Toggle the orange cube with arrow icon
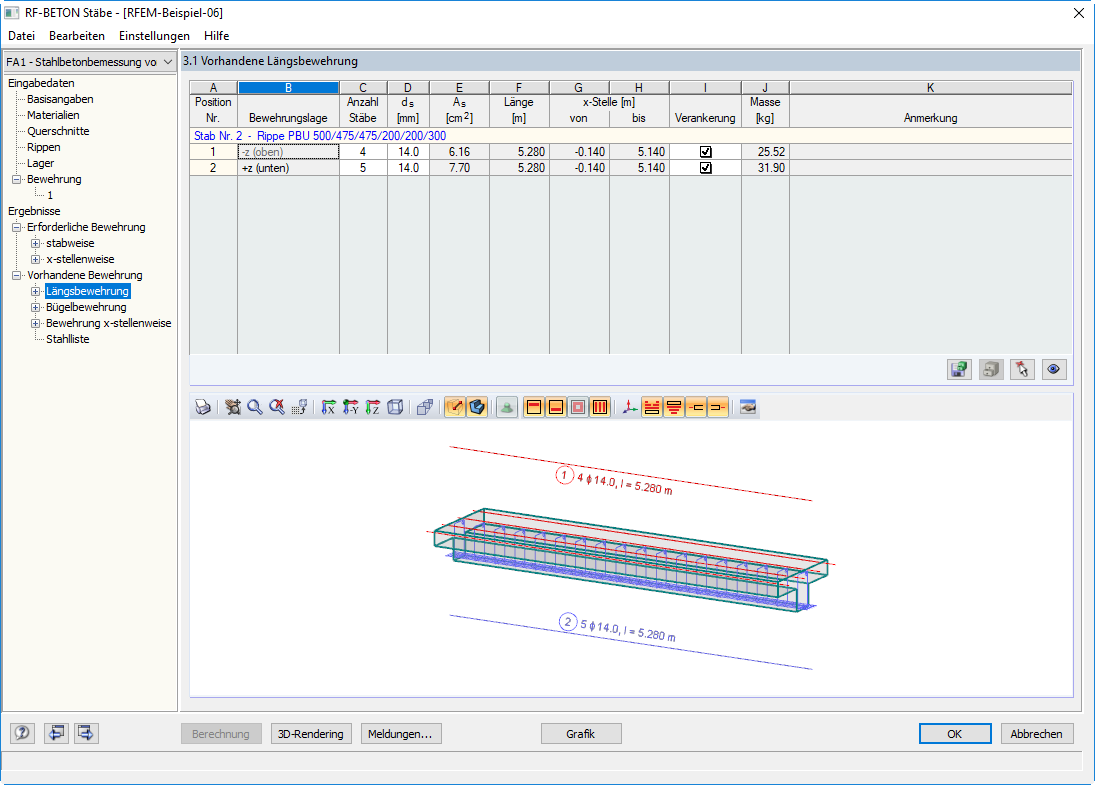Screen dimensions: 1095x785 (x=455, y=407)
